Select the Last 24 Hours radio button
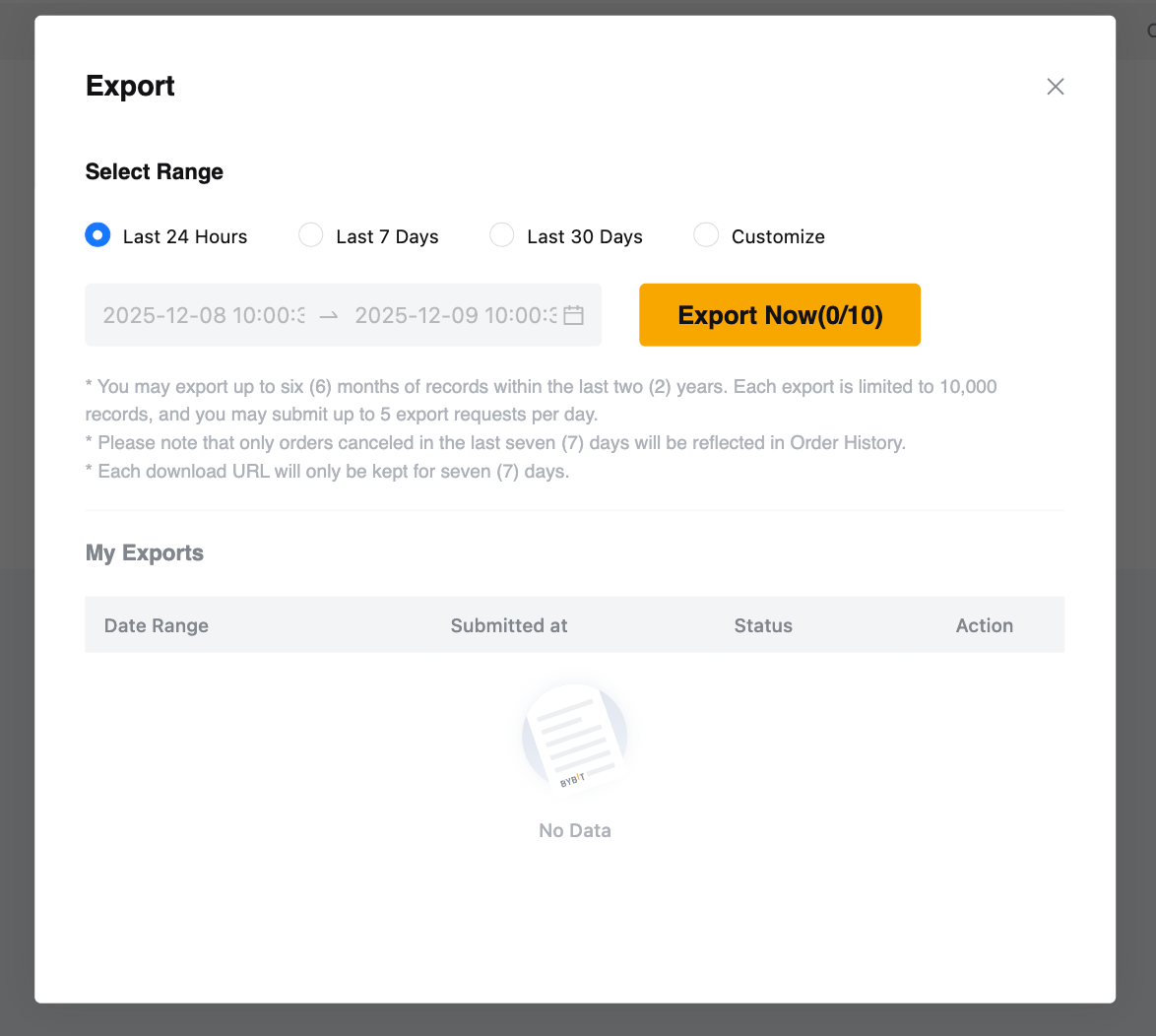The image size is (1156, 1036). pos(97,235)
